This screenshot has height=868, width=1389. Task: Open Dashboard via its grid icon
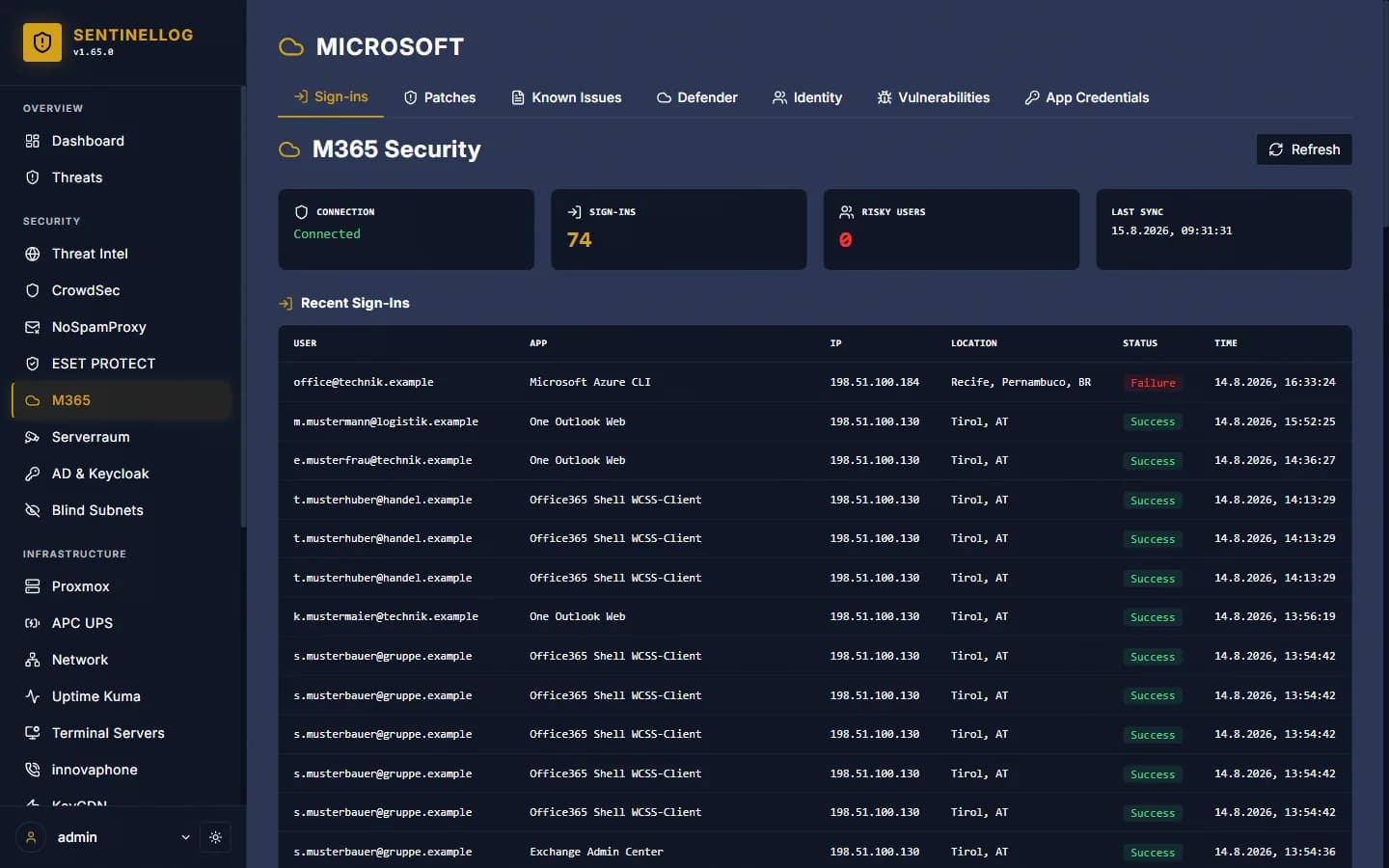click(x=33, y=141)
